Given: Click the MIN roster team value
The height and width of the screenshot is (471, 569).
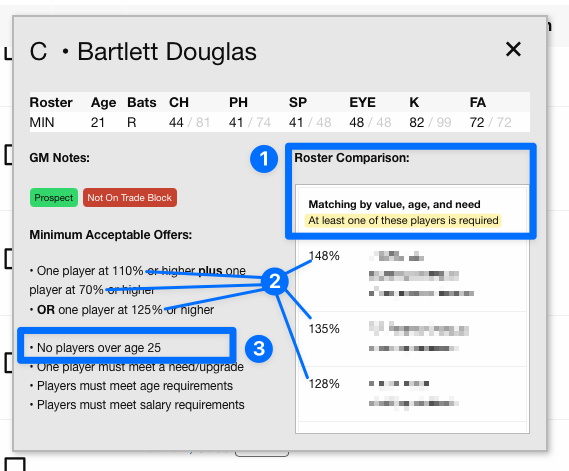Looking at the screenshot, I should pos(42,123).
